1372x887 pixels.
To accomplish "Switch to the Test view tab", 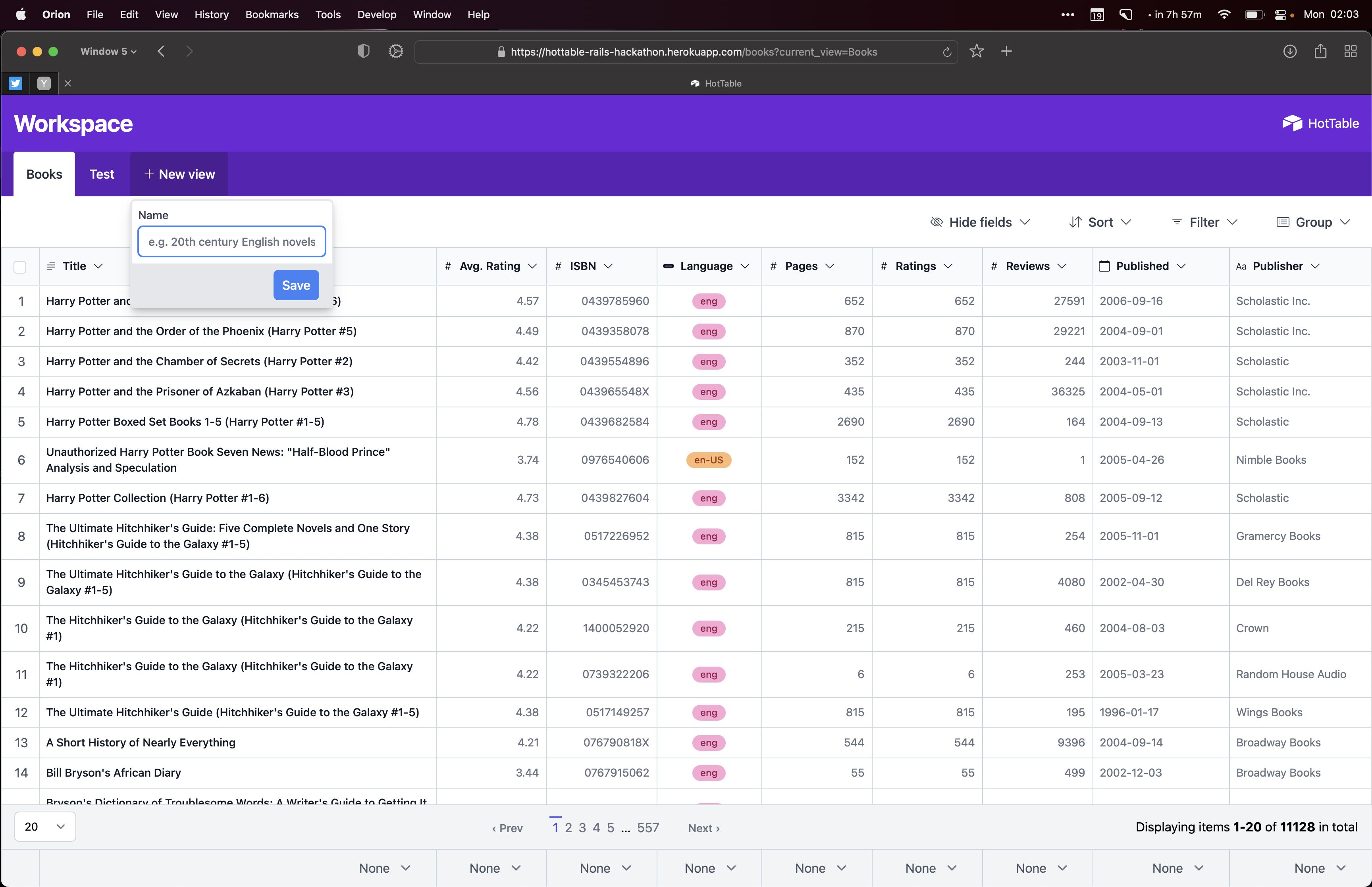I will (102, 174).
